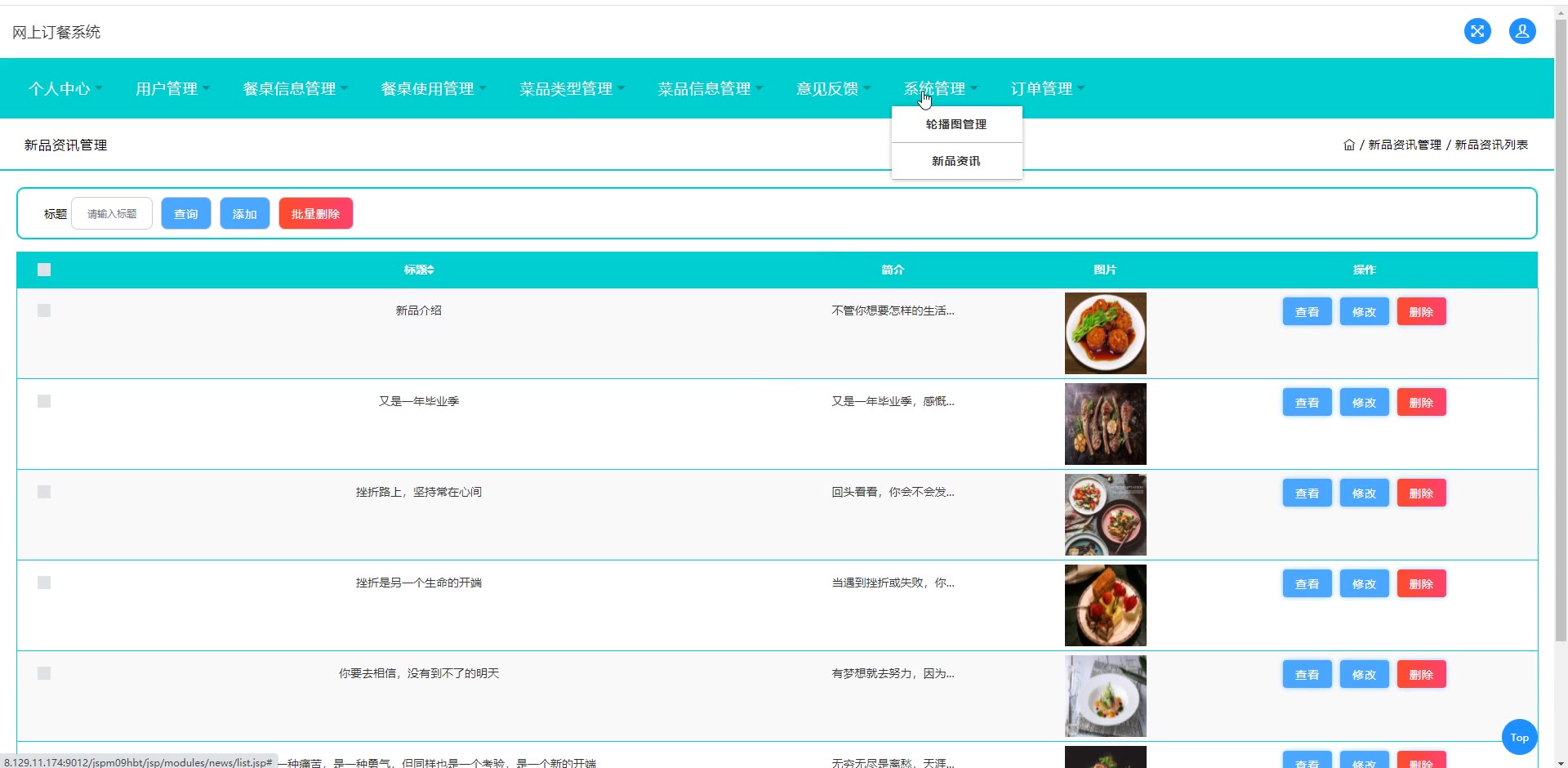Modify the 挫折是另一个生命的开端 entry
Screen dimensions: 1568x768
point(1365,583)
